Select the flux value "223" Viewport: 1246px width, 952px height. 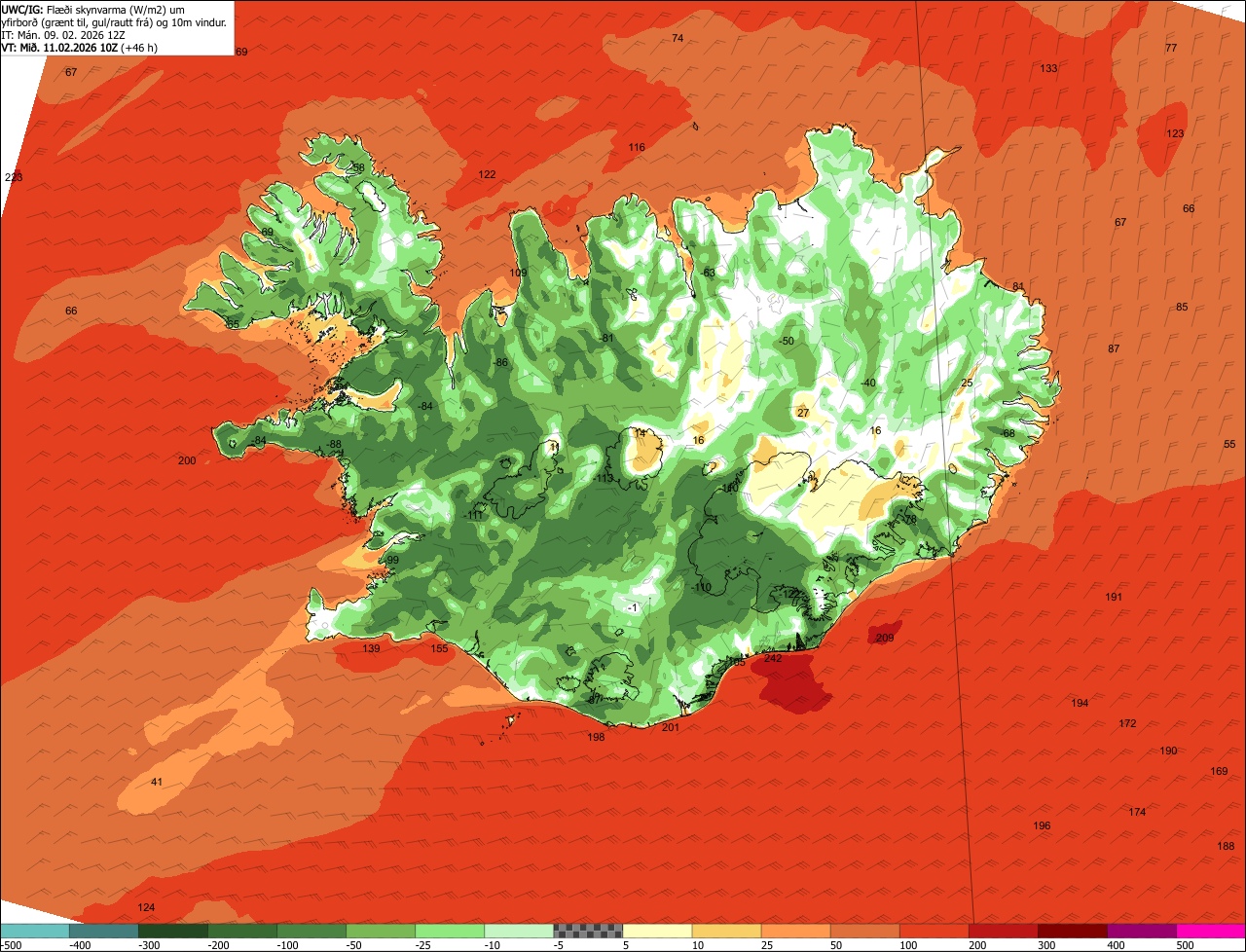point(14,177)
